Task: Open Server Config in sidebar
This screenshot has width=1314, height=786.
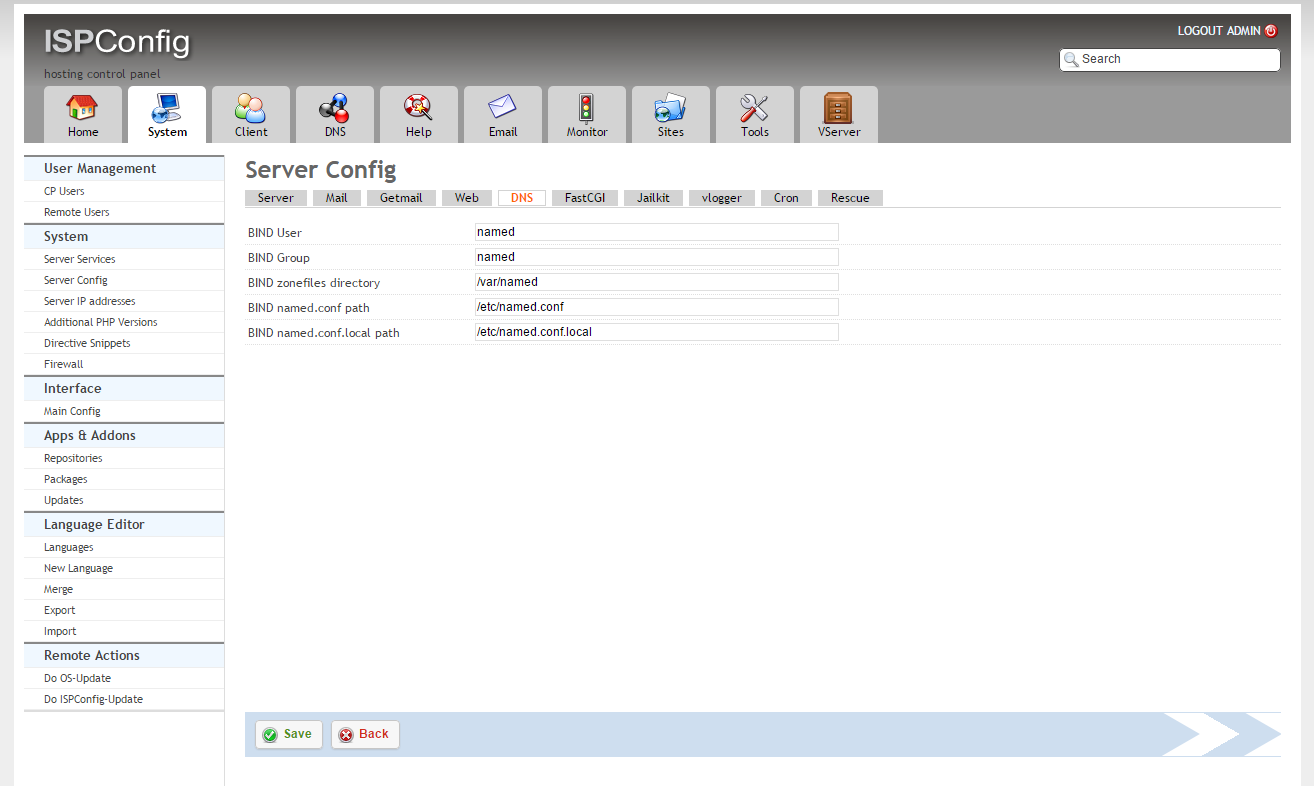Action: (76, 280)
